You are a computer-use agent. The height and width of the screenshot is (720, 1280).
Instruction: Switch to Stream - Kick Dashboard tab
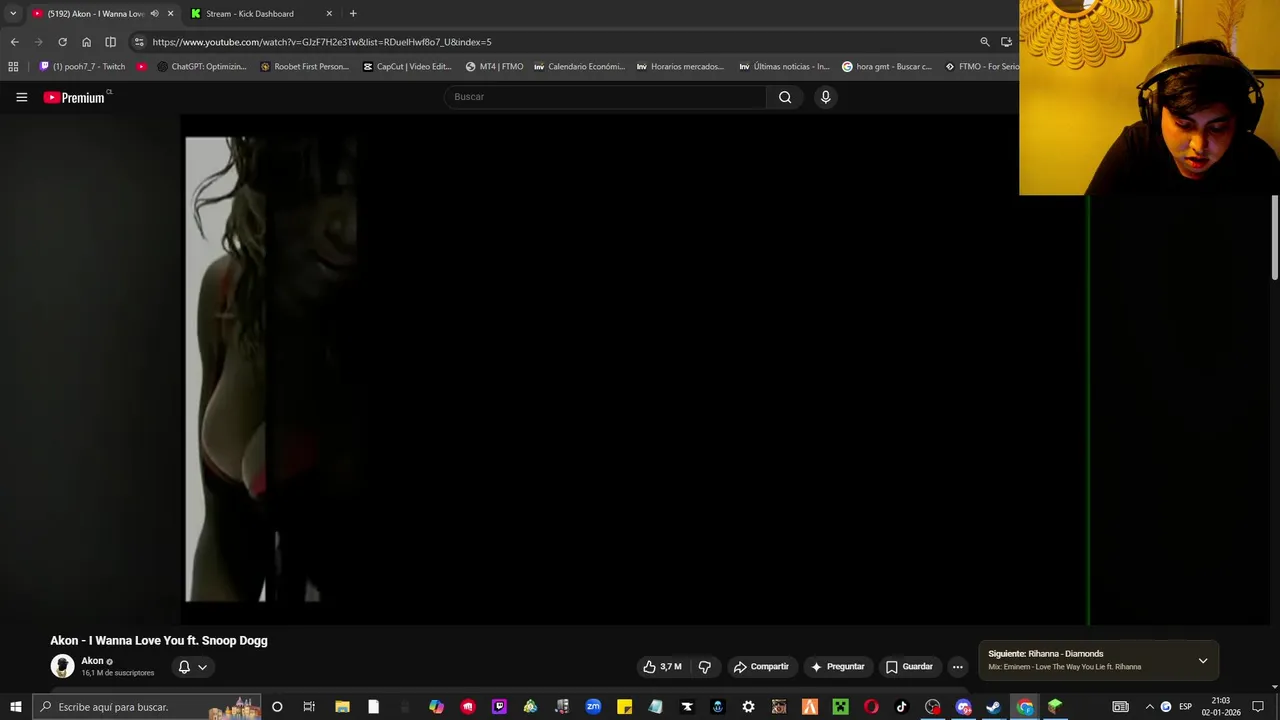[x=259, y=14]
